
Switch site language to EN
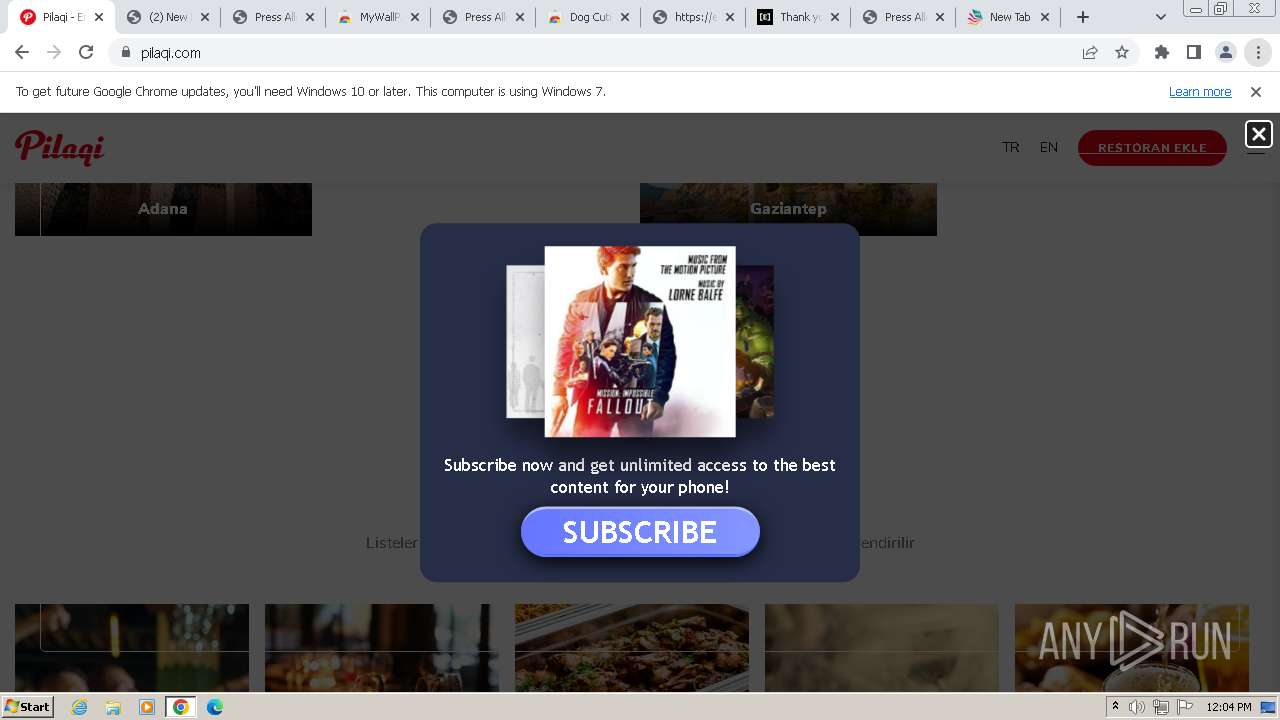click(x=1048, y=147)
